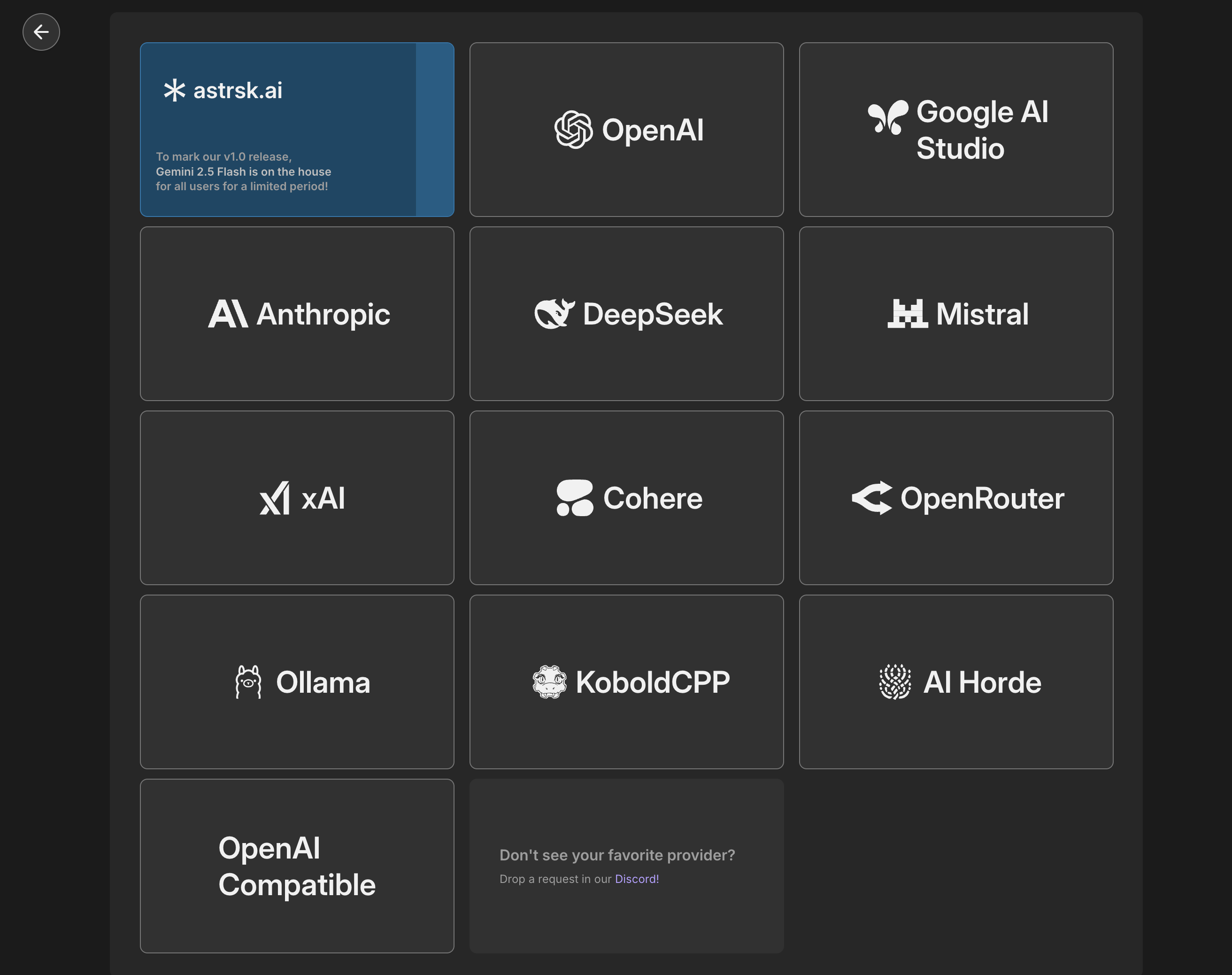The height and width of the screenshot is (975, 1232).
Task: Click the astrsk.ai brand name text
Action: [x=238, y=90]
